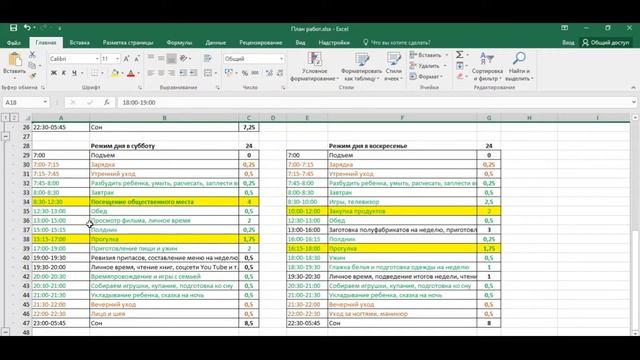Collapse the ribbon with chevron arrow
Viewport: 640px width, 360px height.
pos(633,87)
